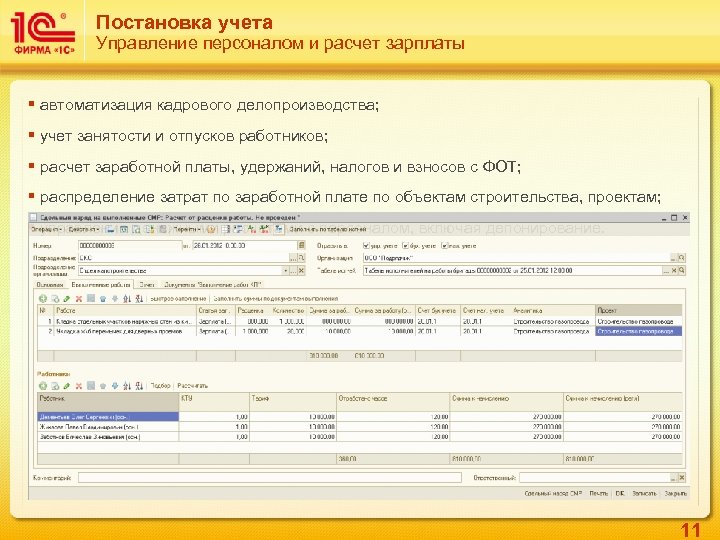
Task: Click the add row icon in works table toolbar
Action: click(x=43, y=298)
